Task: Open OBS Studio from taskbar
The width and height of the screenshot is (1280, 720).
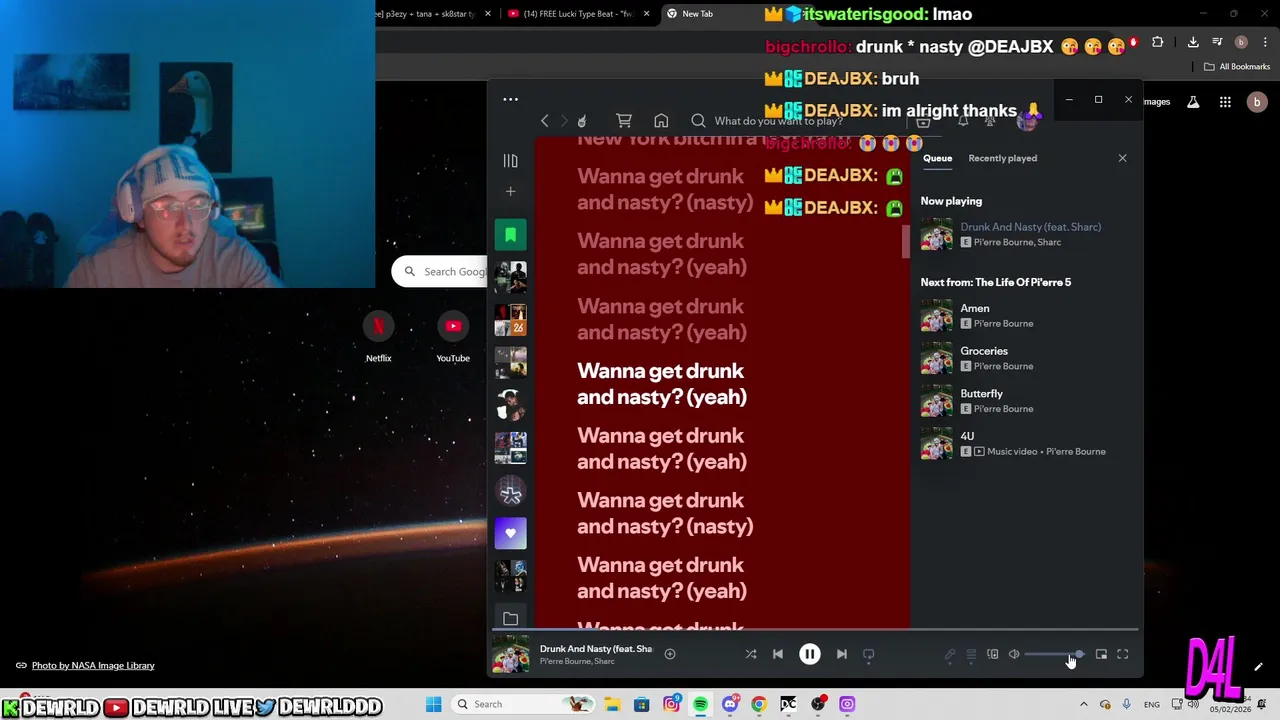Action: click(x=818, y=704)
